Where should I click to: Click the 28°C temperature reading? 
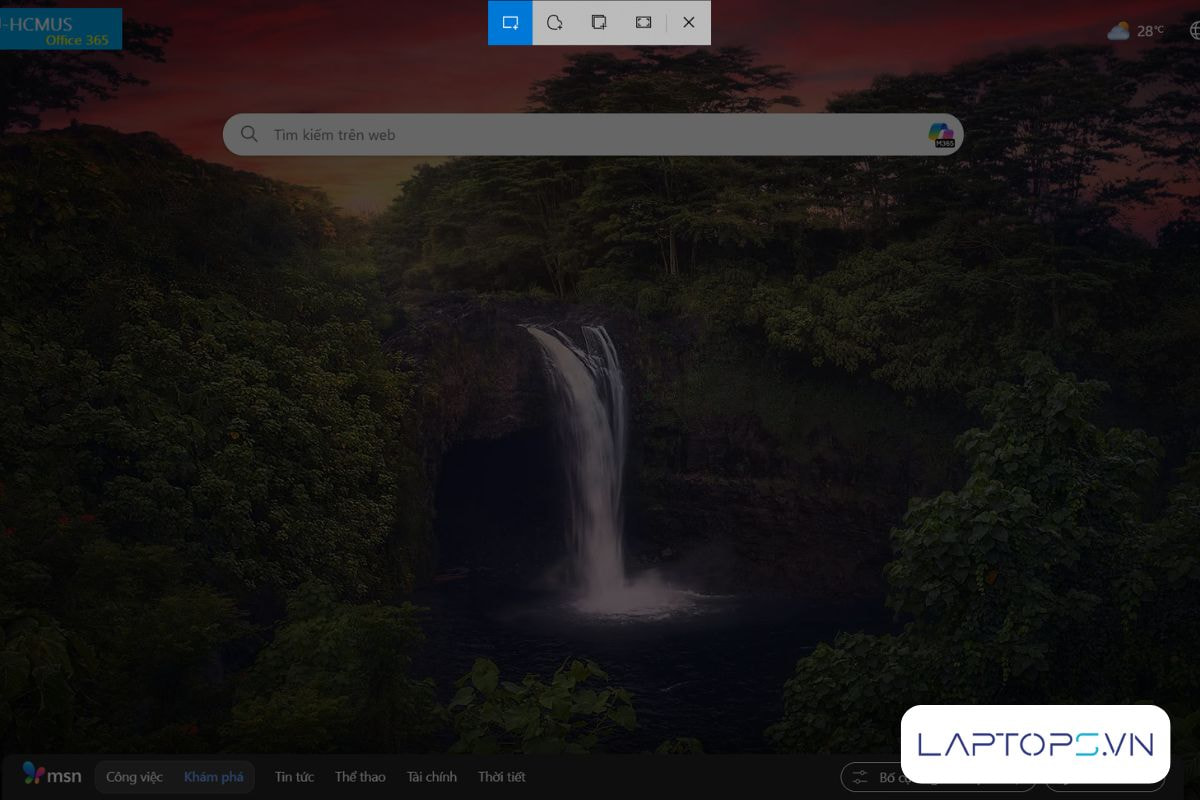coord(1150,31)
